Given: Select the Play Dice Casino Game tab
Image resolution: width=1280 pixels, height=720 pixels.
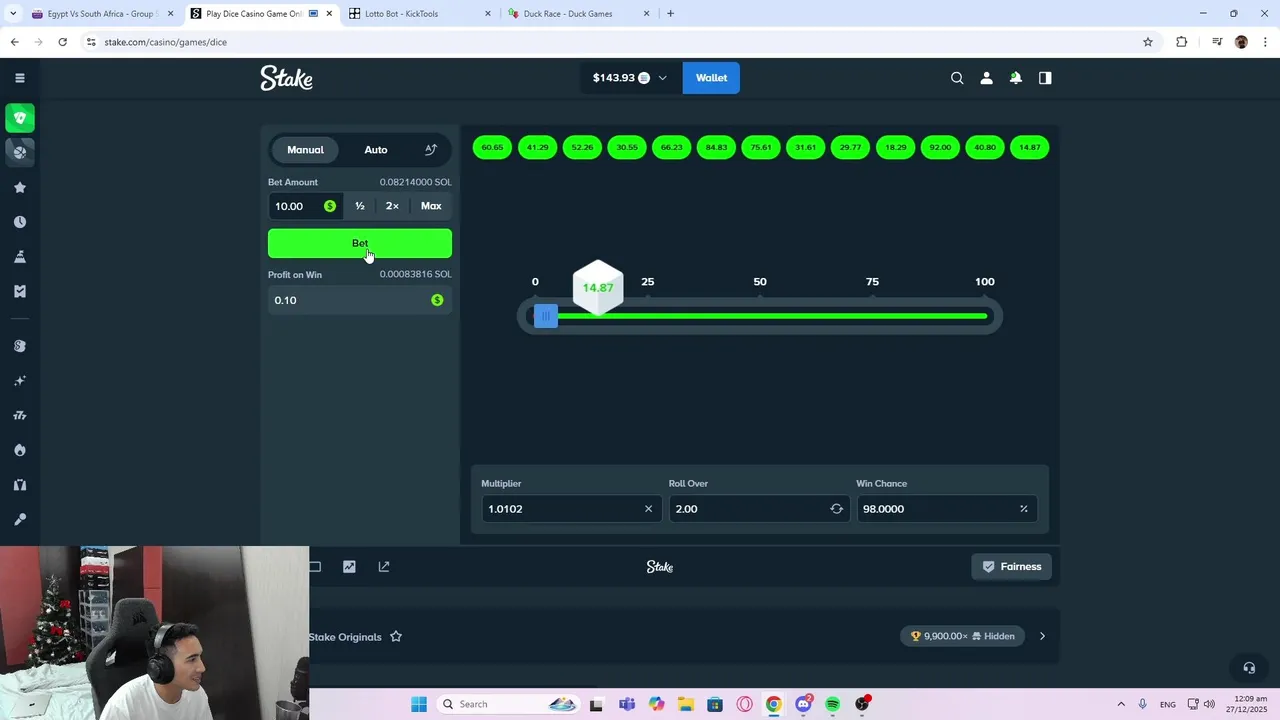Looking at the screenshot, I should pos(263,14).
